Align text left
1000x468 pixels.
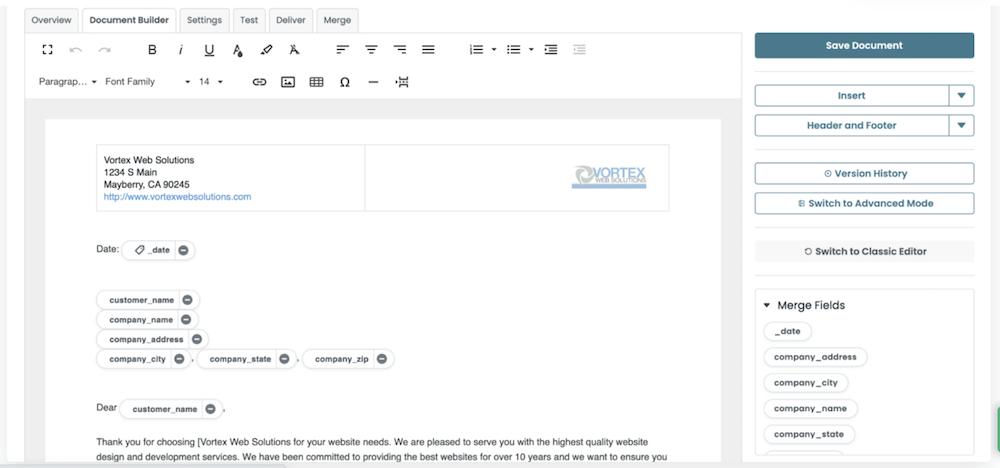pos(342,50)
